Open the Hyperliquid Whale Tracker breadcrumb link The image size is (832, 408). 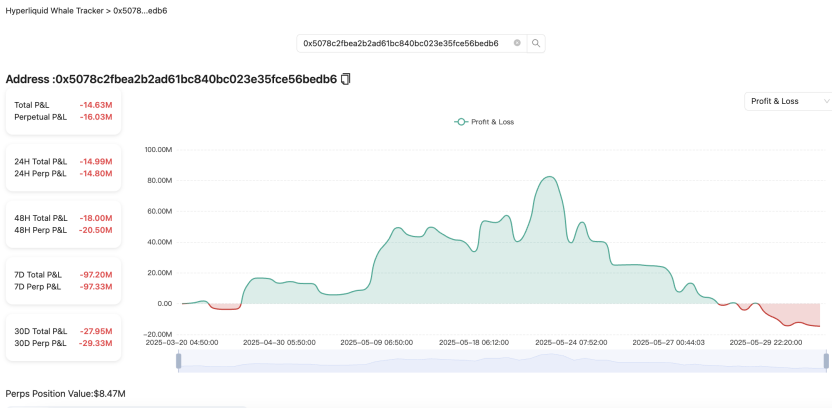click(x=54, y=11)
